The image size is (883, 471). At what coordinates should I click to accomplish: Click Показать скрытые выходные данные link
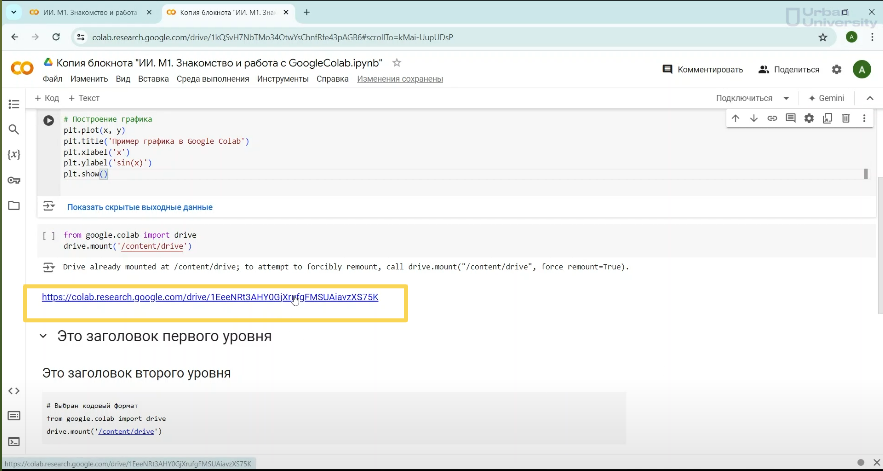pos(139,207)
